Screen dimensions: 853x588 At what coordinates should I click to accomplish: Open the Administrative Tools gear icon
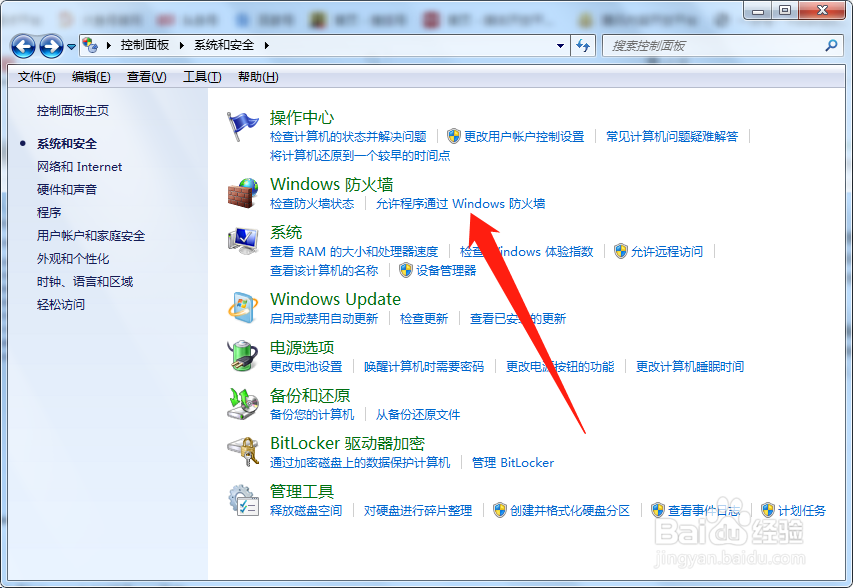tap(243, 500)
